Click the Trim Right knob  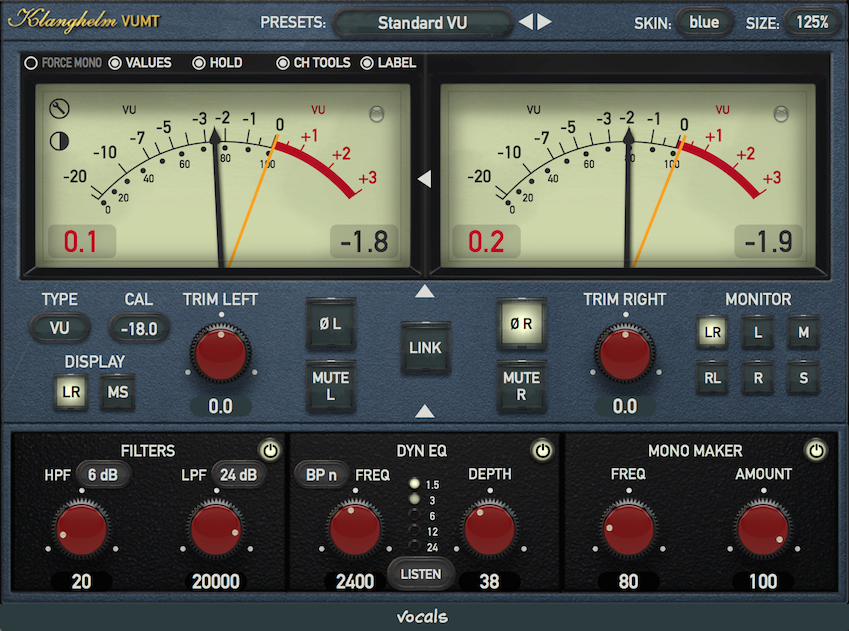pyautogui.click(x=625, y=353)
